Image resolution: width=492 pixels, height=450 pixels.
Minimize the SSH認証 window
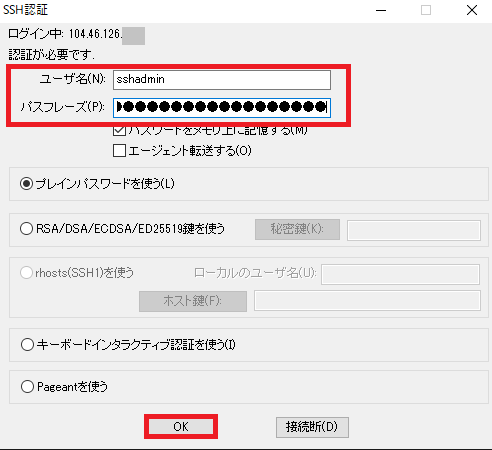tap(381, 10)
